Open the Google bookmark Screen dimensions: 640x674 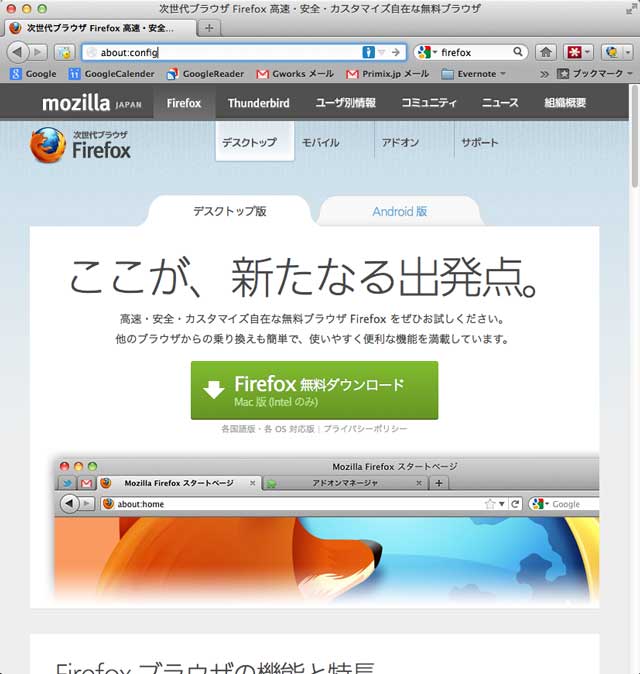click(x=34, y=74)
